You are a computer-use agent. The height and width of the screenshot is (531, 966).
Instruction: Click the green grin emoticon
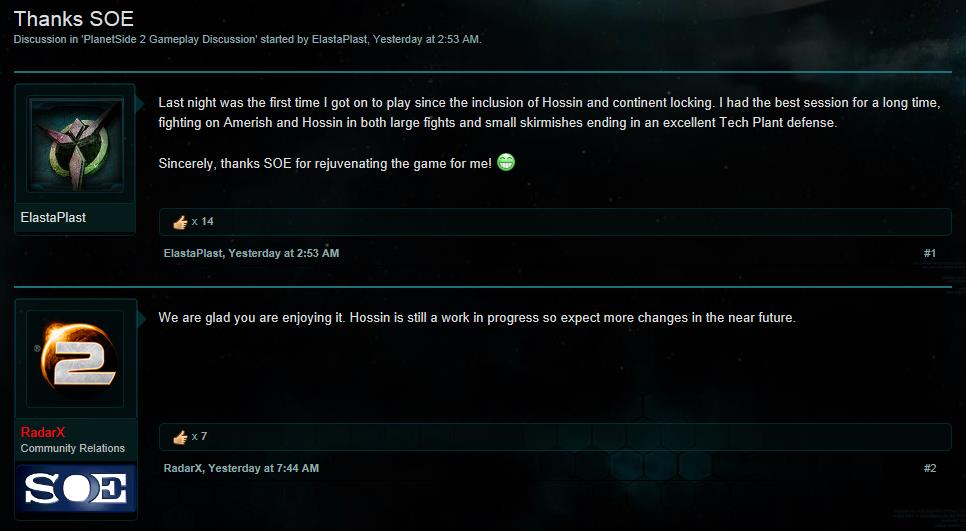pyautogui.click(x=506, y=162)
